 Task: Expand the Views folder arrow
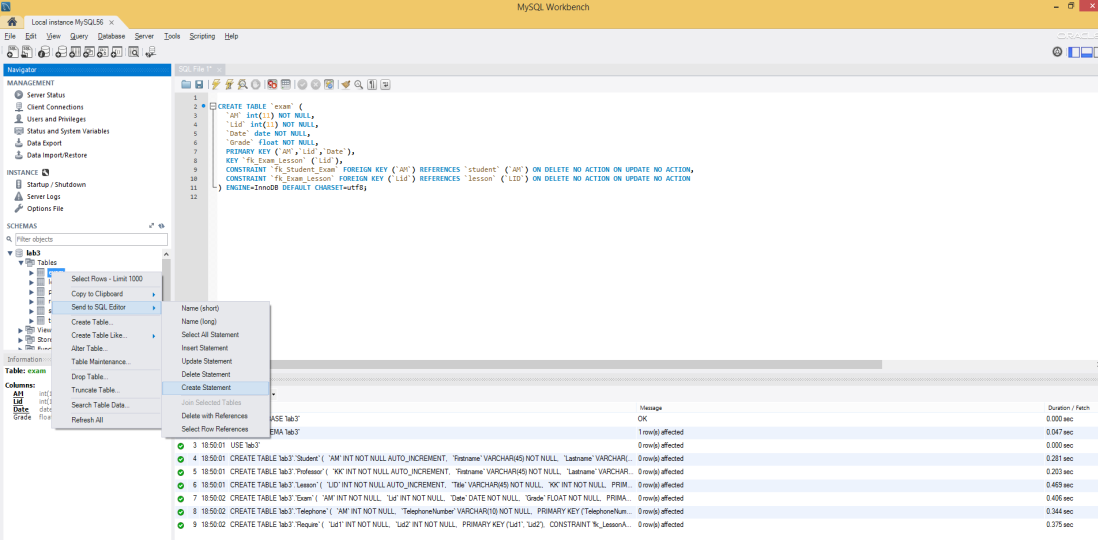21,330
